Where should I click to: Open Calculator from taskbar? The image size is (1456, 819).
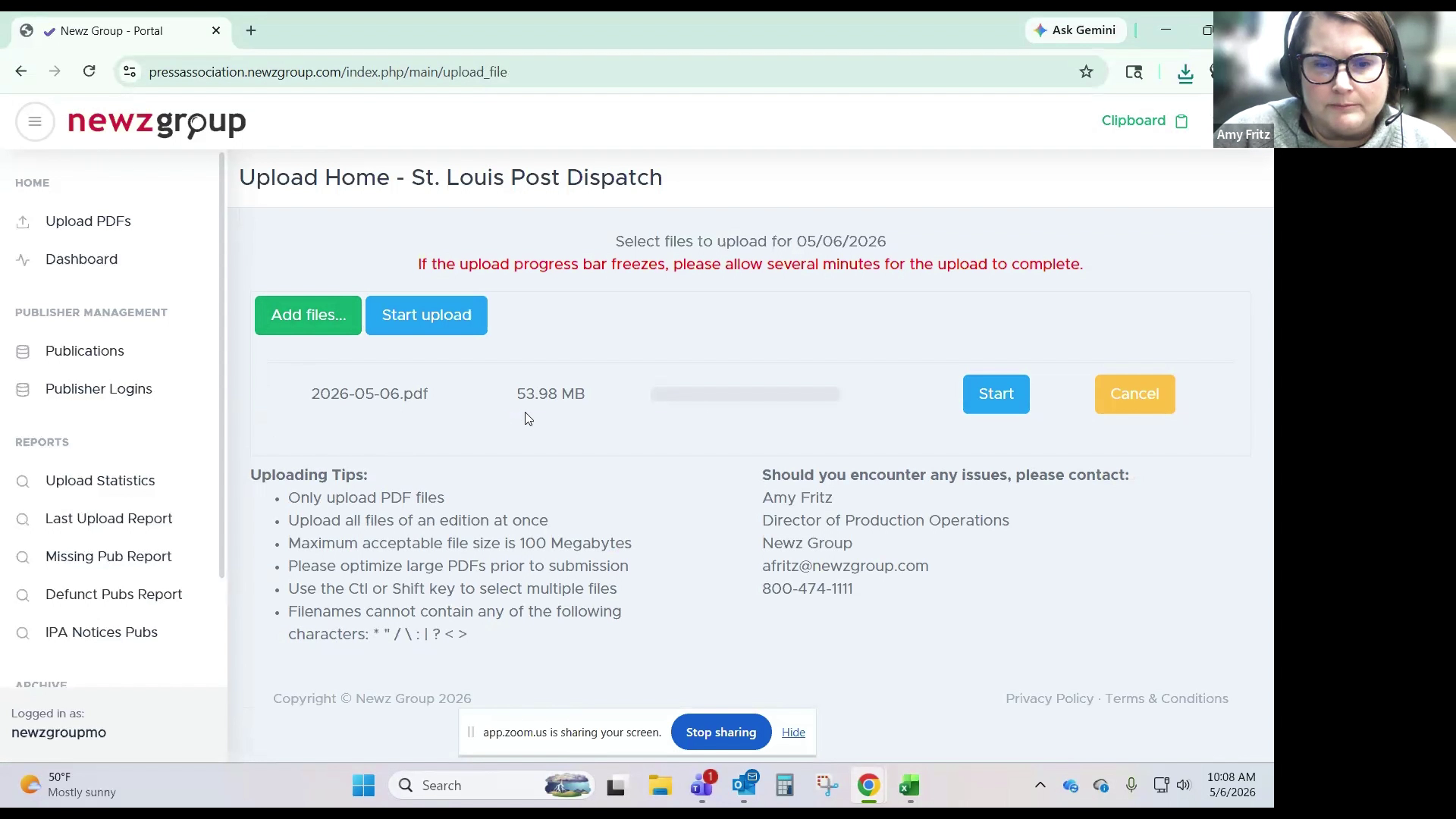pyautogui.click(x=785, y=786)
